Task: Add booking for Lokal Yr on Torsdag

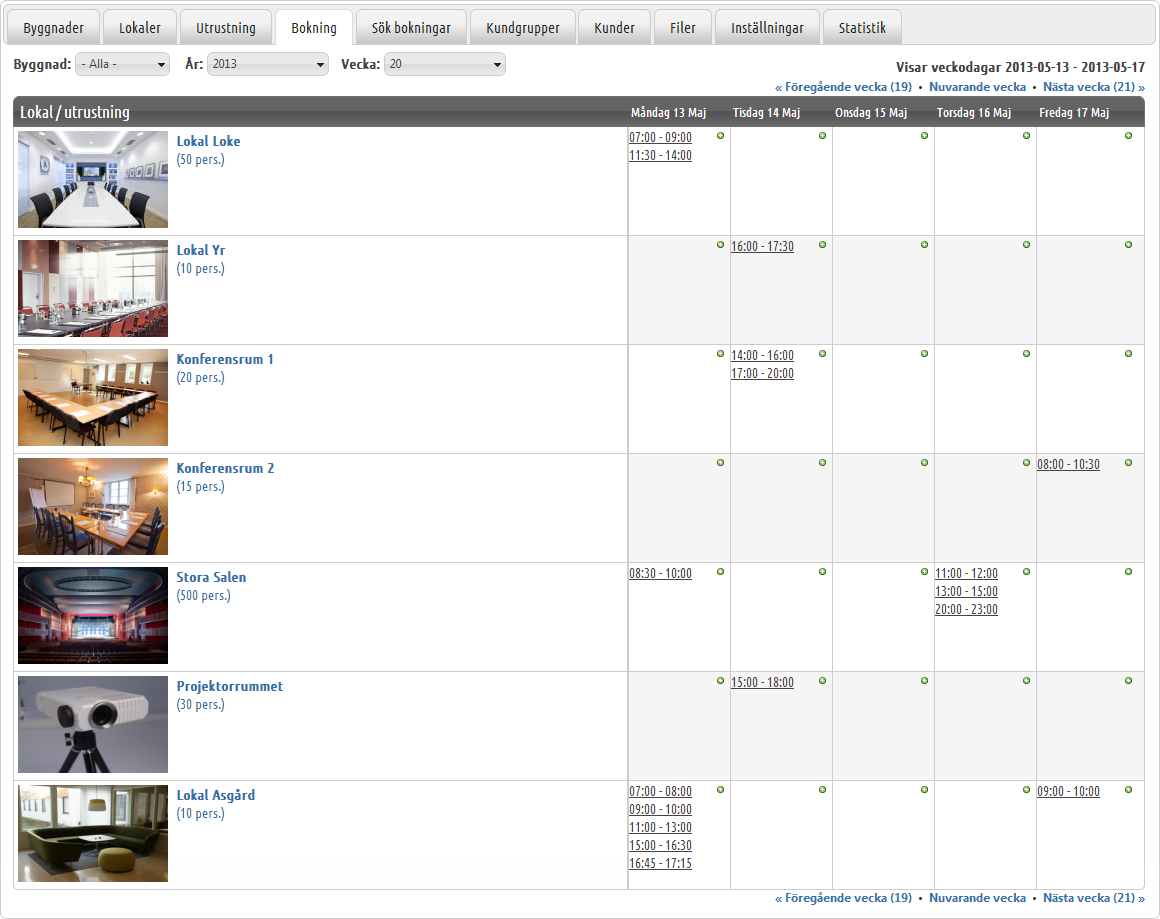Action: tap(1027, 245)
